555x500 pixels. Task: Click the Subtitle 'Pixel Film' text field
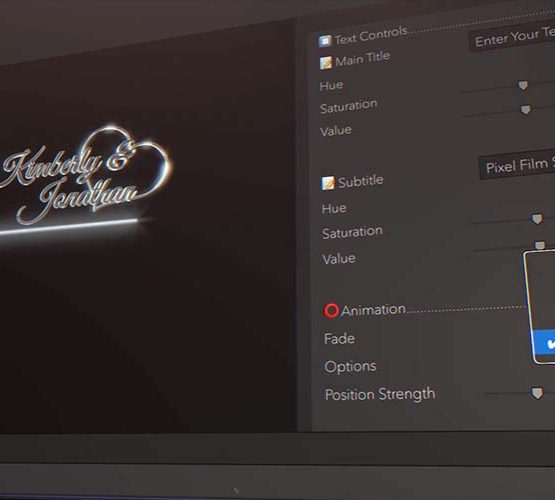pos(517,166)
